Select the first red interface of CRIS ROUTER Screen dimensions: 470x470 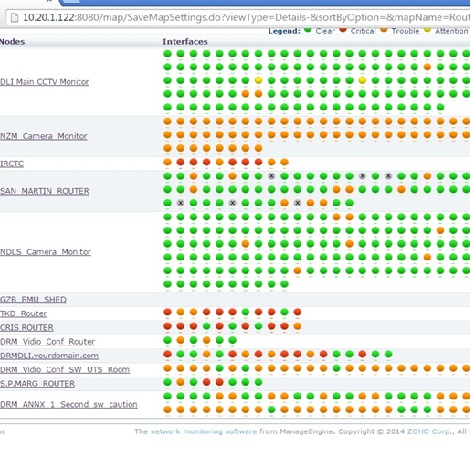coord(167,326)
